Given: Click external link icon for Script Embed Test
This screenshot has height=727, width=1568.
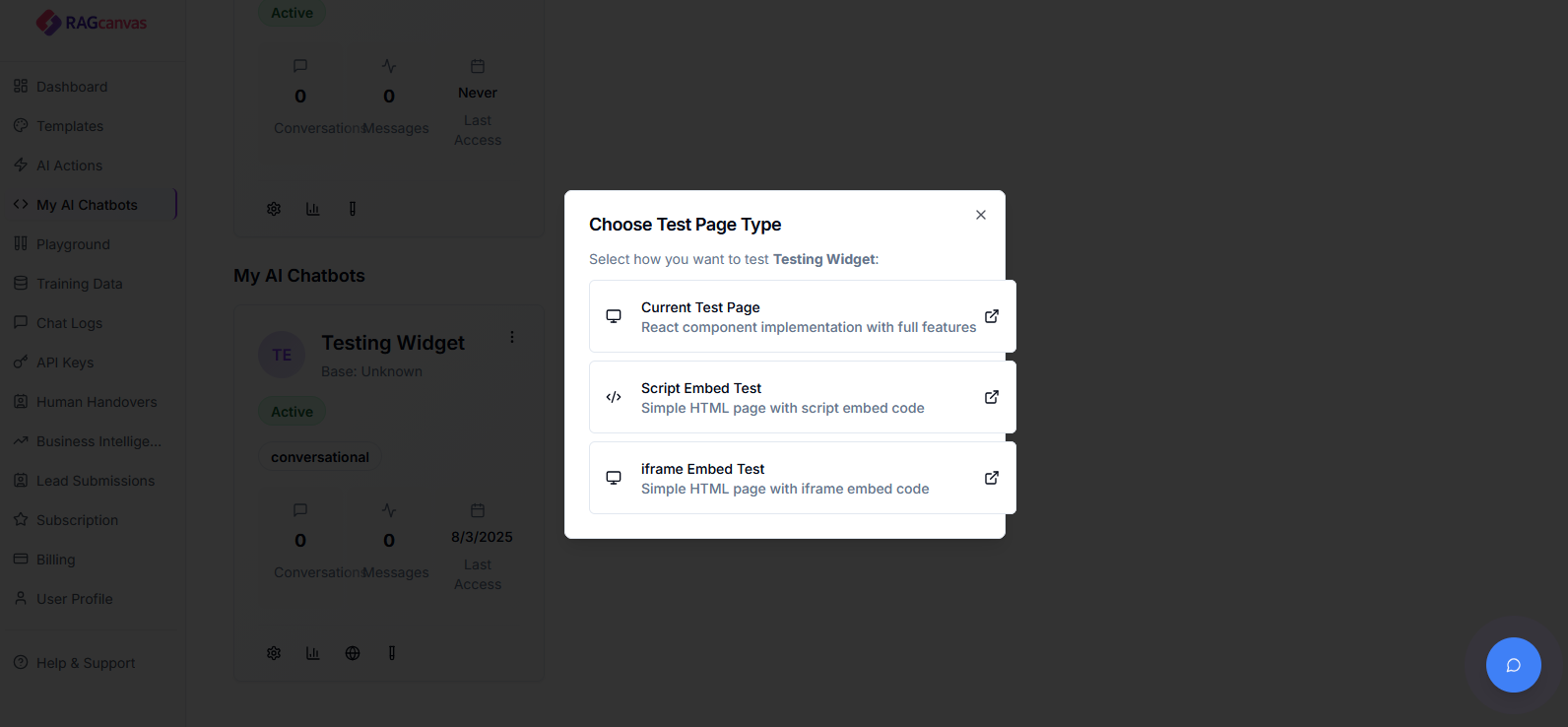Looking at the screenshot, I should (992, 397).
